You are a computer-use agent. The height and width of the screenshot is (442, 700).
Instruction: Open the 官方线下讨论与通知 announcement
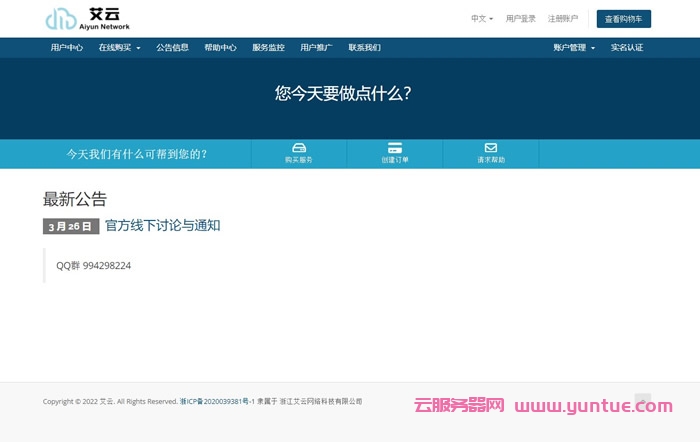pyautogui.click(x=162, y=226)
